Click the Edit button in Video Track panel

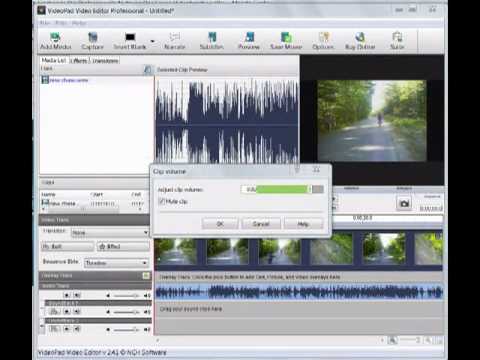pos(67,247)
